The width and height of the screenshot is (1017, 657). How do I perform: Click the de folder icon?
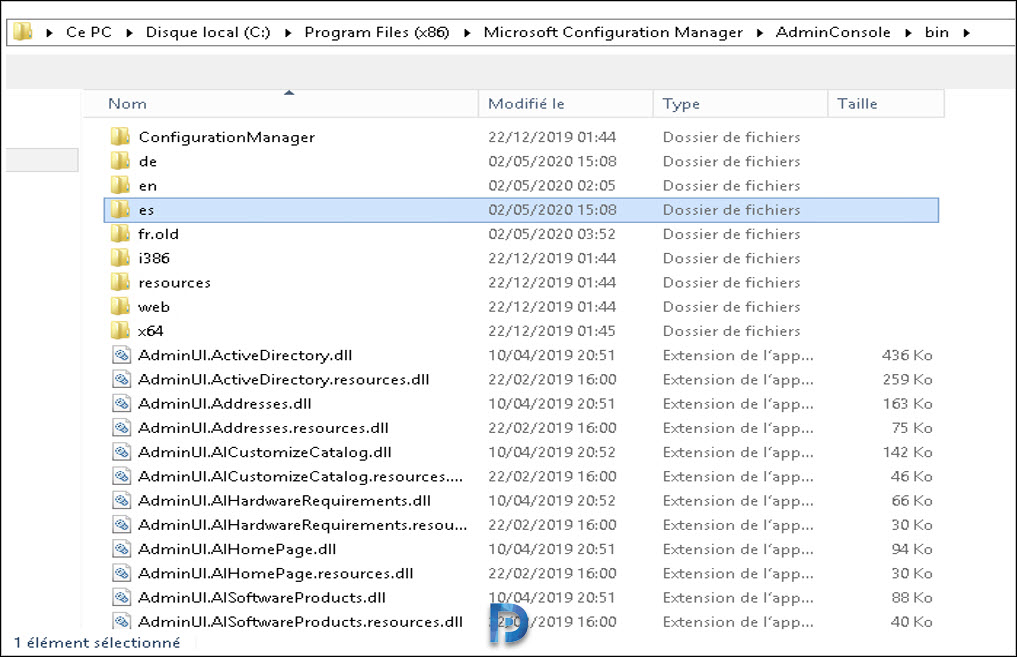pyautogui.click(x=120, y=160)
